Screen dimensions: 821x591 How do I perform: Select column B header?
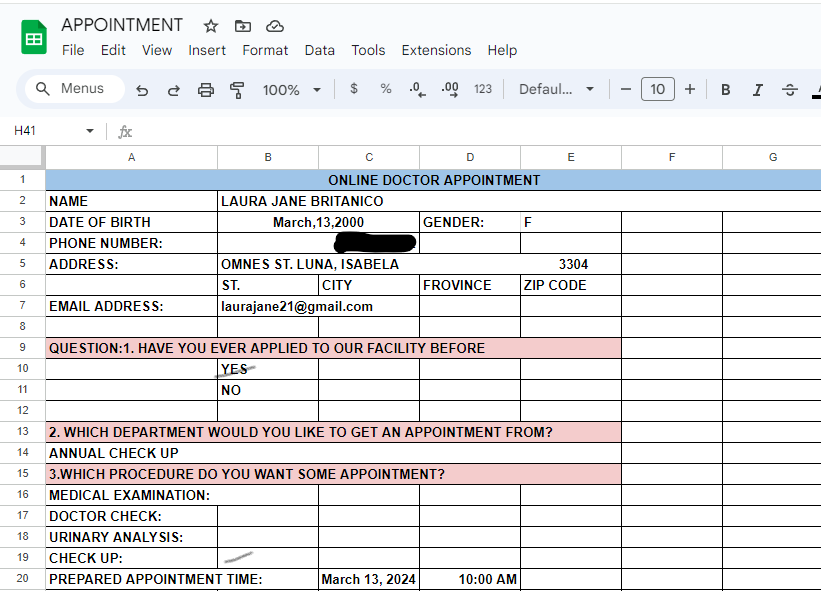point(268,157)
